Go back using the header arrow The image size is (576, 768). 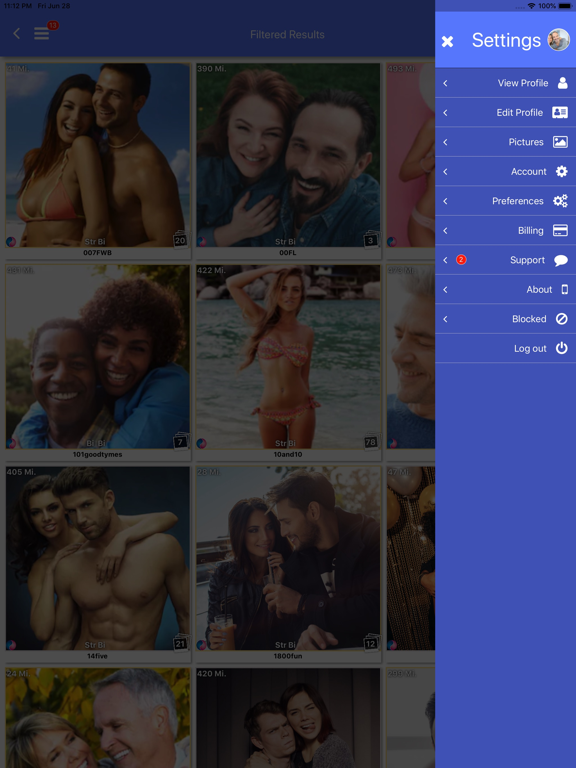coord(17,33)
